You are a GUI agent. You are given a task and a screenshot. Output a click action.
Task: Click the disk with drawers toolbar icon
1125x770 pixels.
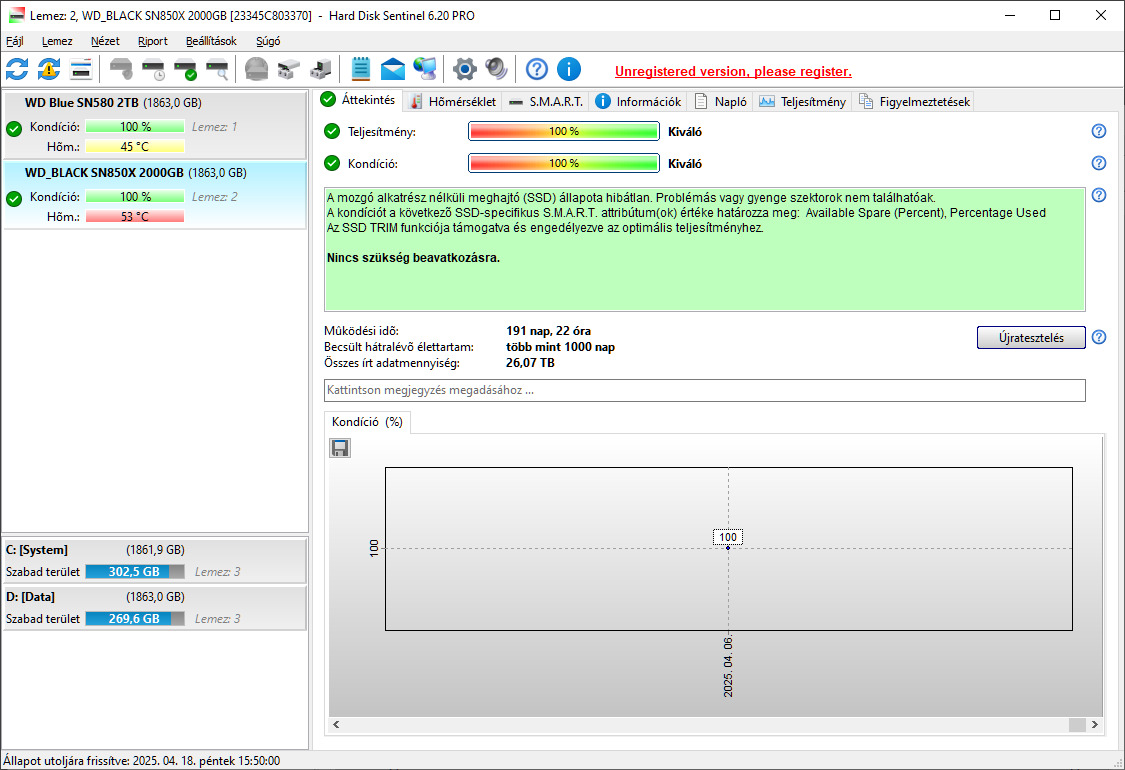pos(288,70)
